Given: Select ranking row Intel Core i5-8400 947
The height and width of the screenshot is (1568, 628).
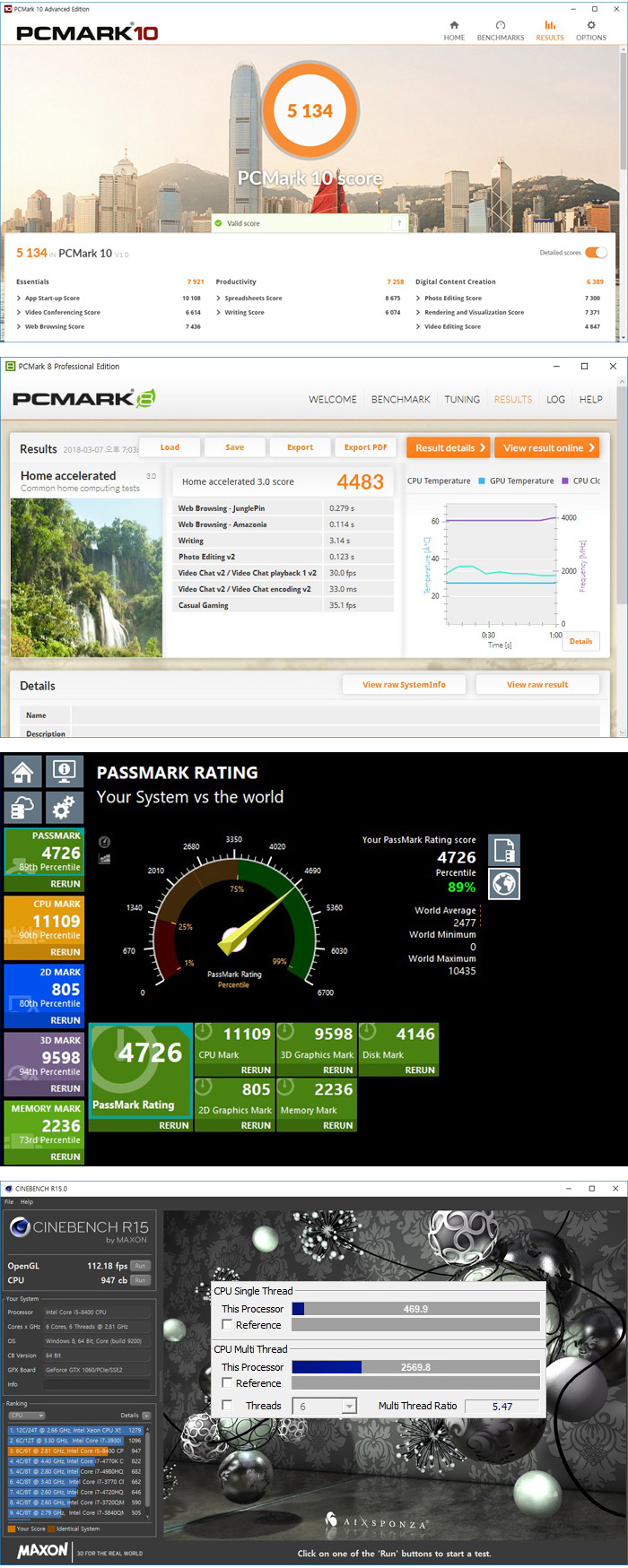Looking at the screenshot, I should click(75, 1451).
